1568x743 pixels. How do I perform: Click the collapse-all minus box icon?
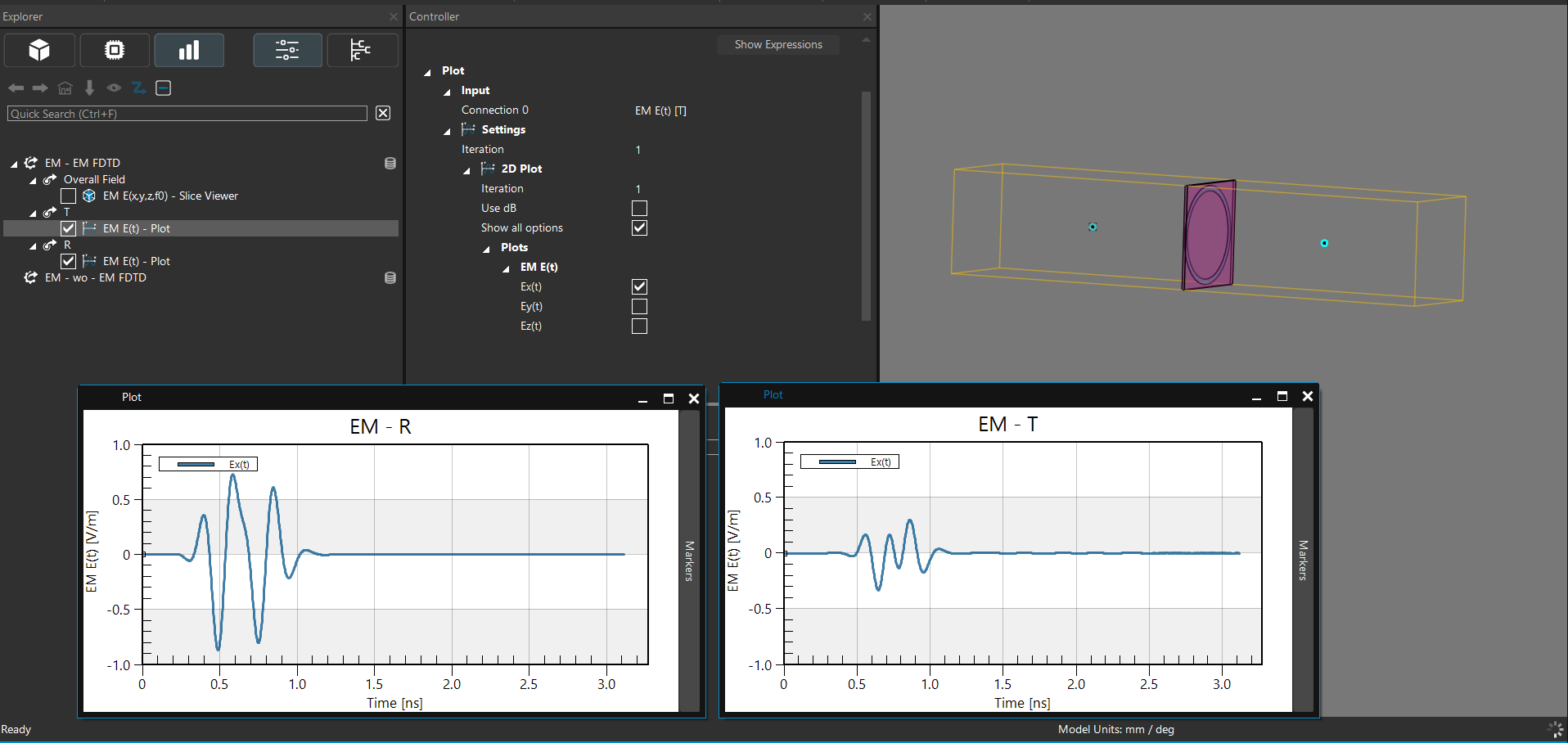coord(164,88)
